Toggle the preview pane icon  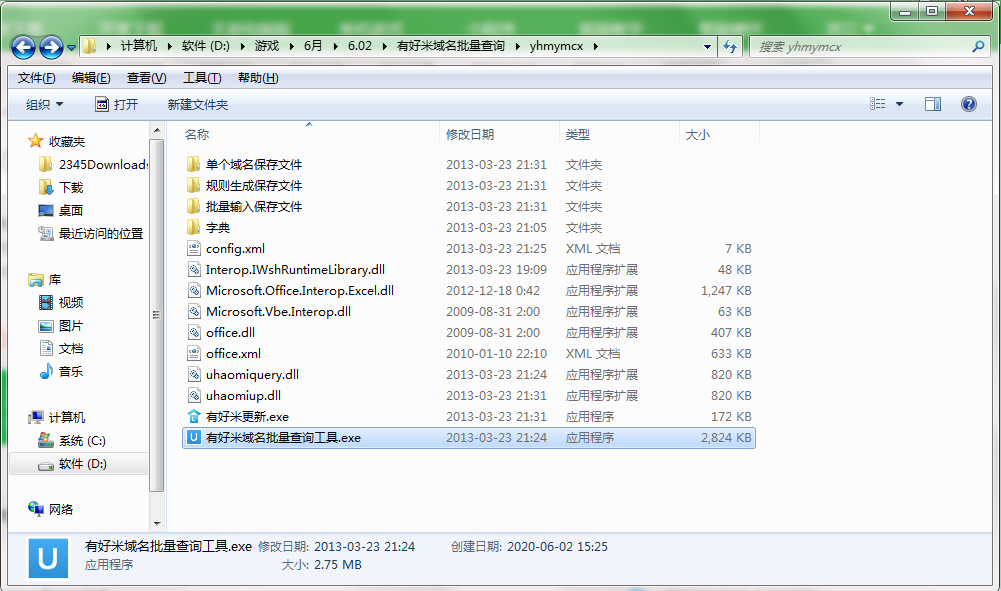tap(933, 103)
